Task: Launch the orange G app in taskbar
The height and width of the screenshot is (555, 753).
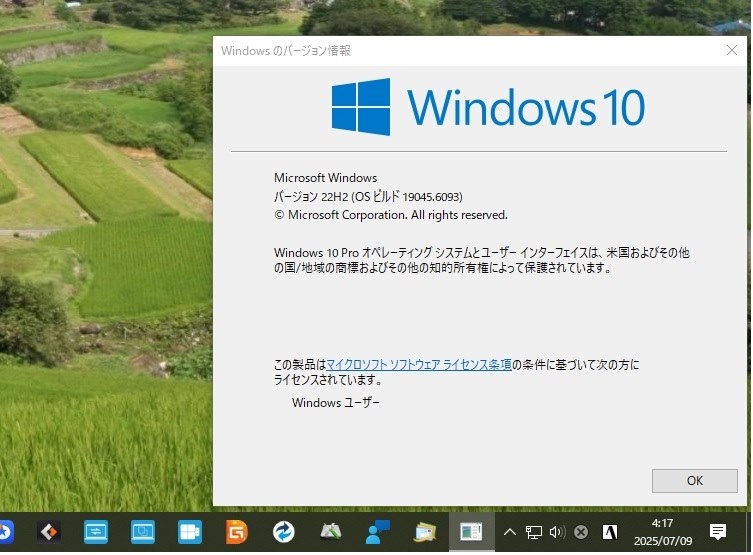Action: 237,532
